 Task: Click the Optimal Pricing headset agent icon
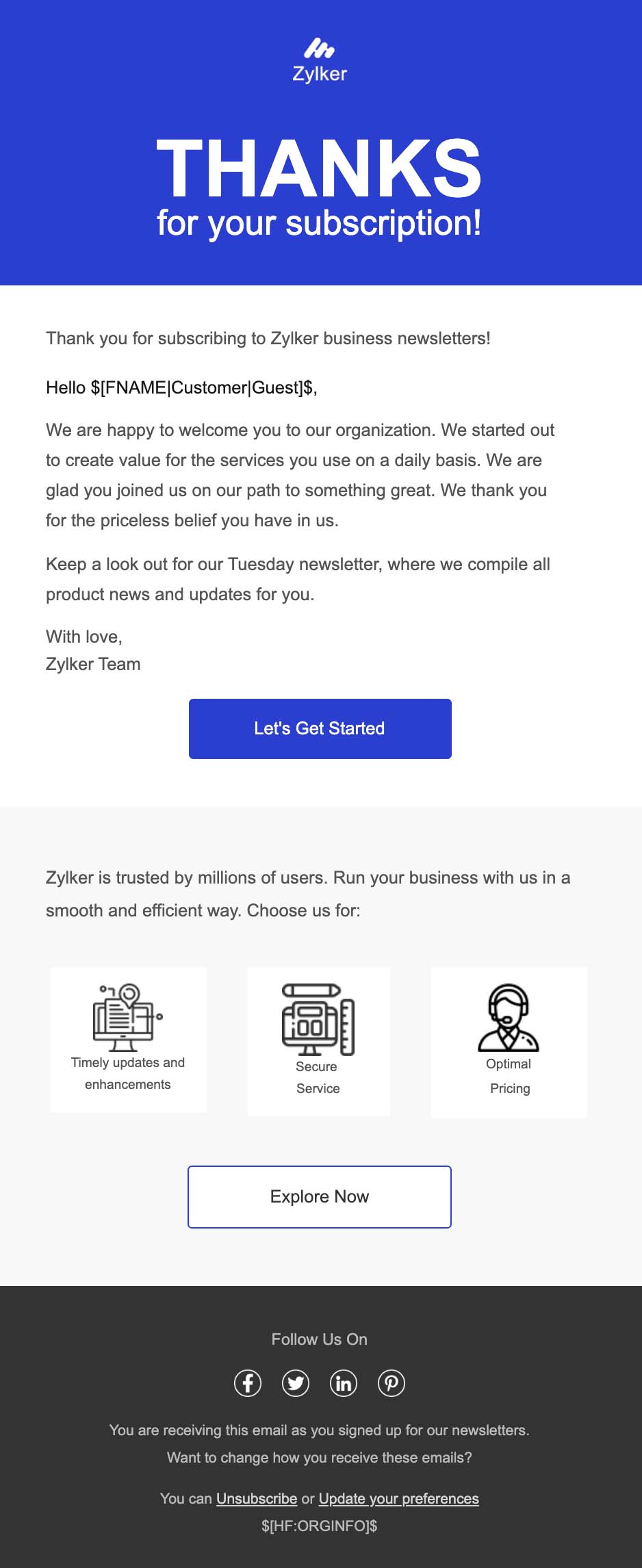click(509, 1017)
